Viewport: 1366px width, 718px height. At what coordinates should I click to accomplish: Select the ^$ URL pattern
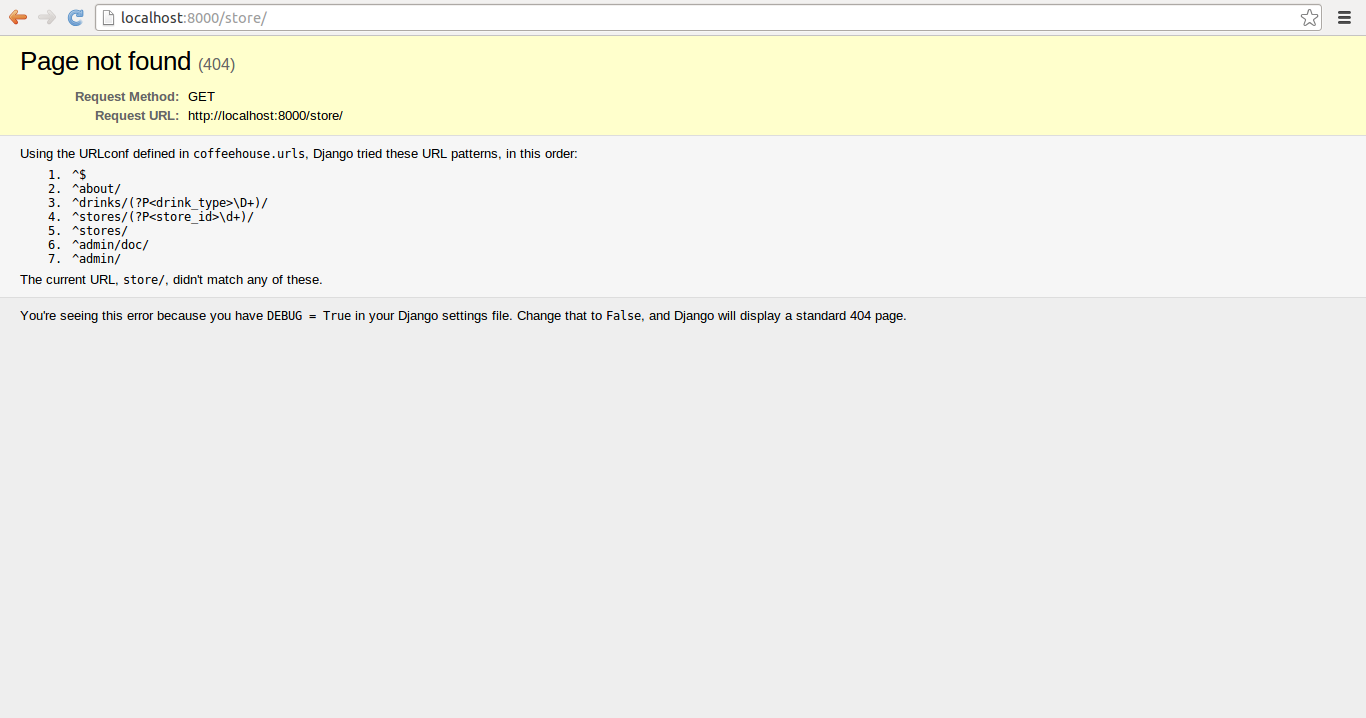click(x=79, y=175)
